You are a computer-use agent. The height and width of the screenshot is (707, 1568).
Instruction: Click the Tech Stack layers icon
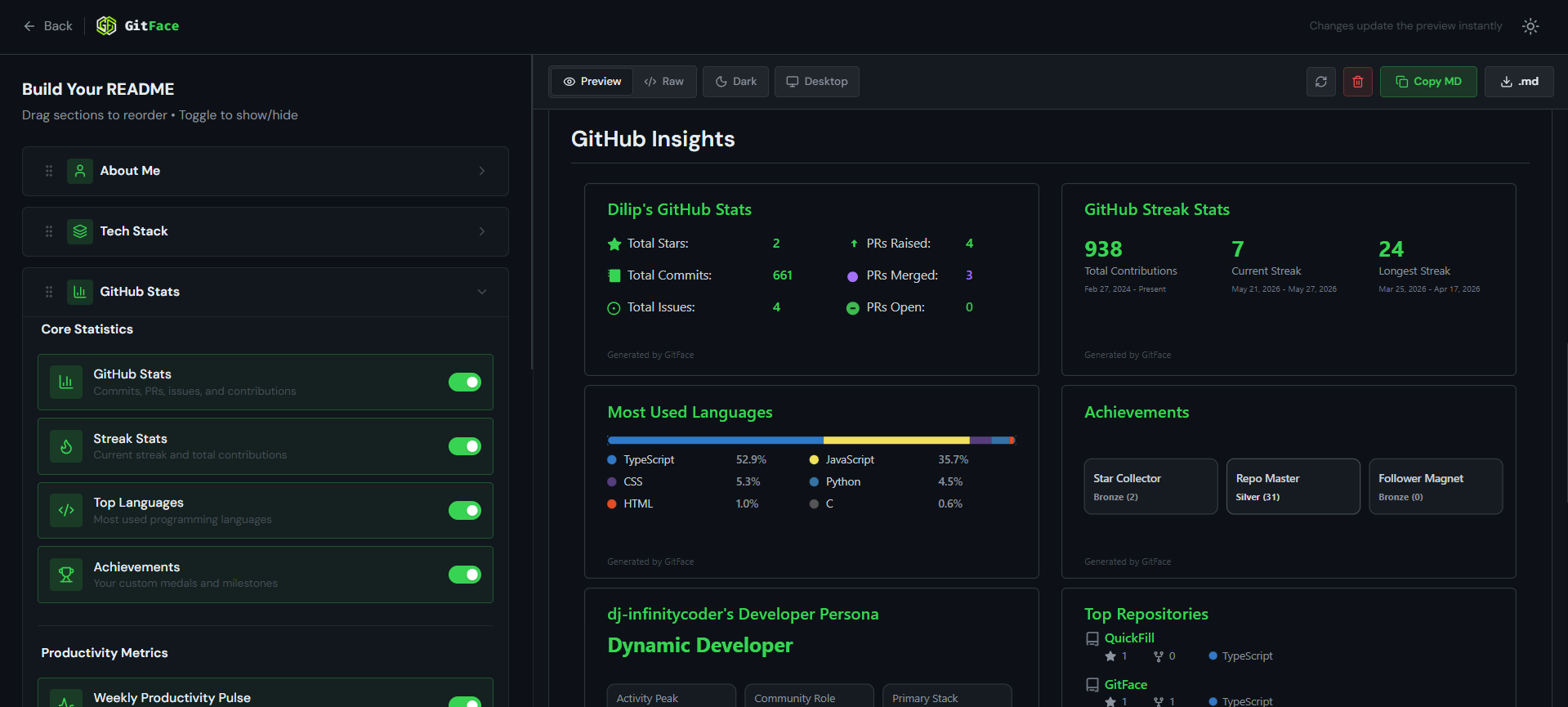(80, 231)
